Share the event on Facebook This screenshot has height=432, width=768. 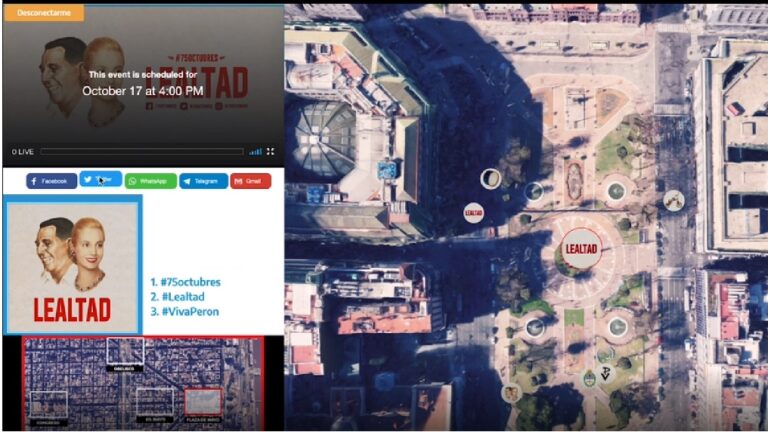(51, 181)
